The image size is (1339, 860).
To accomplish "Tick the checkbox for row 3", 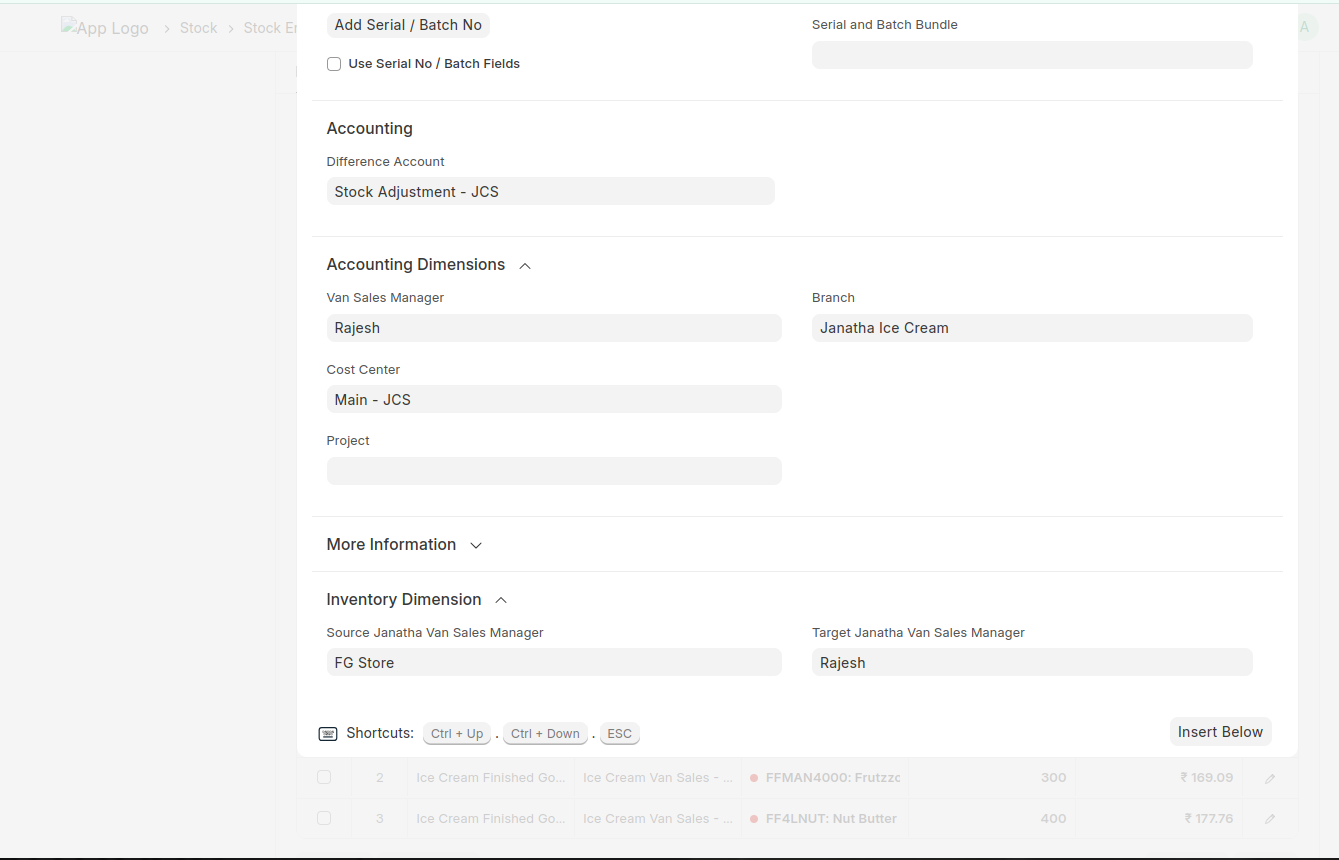I will click(x=324, y=818).
